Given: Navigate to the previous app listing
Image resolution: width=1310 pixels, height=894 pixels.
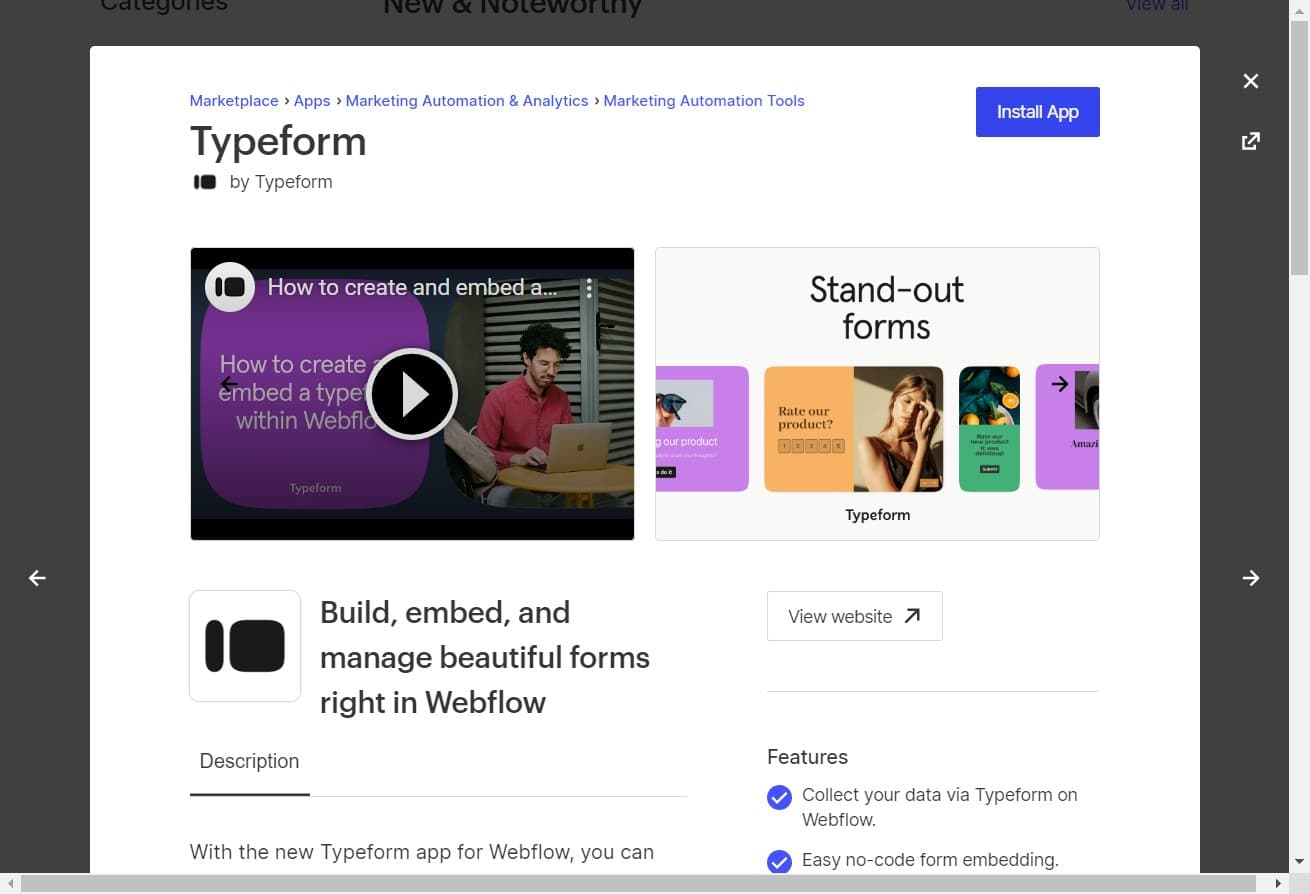Looking at the screenshot, I should pyautogui.click(x=36, y=578).
